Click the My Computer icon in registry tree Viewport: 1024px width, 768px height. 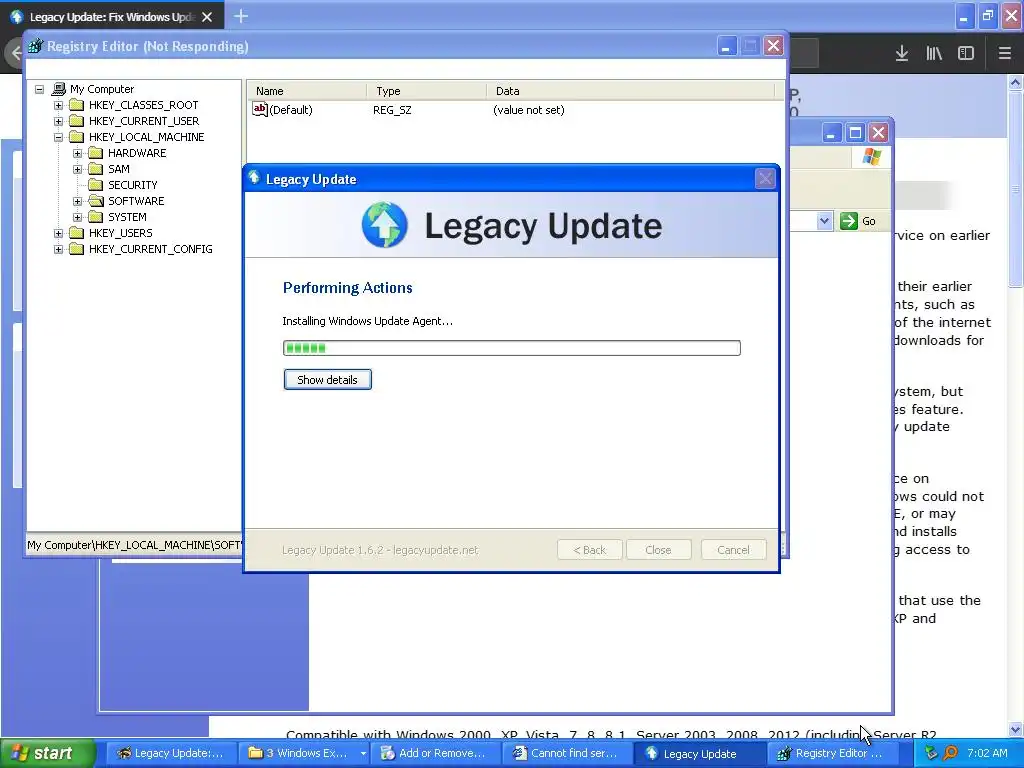tap(59, 88)
